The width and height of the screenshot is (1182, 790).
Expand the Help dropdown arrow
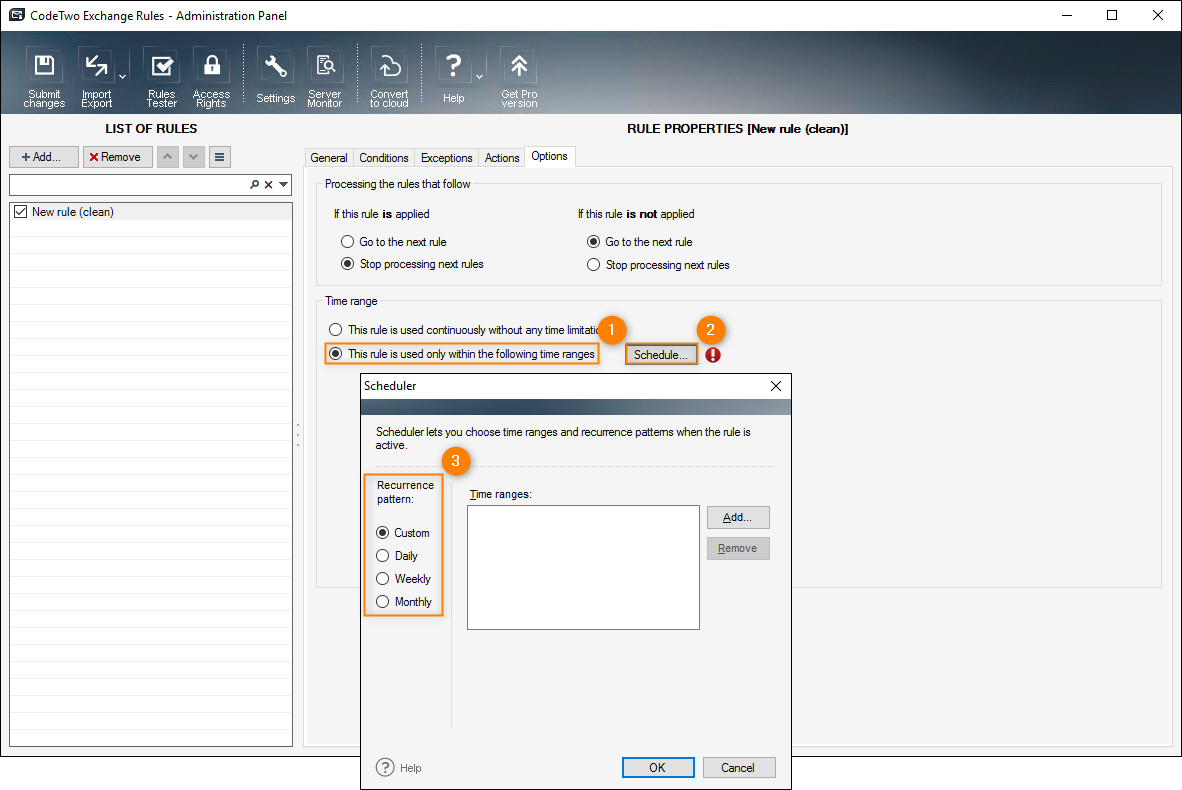click(479, 77)
